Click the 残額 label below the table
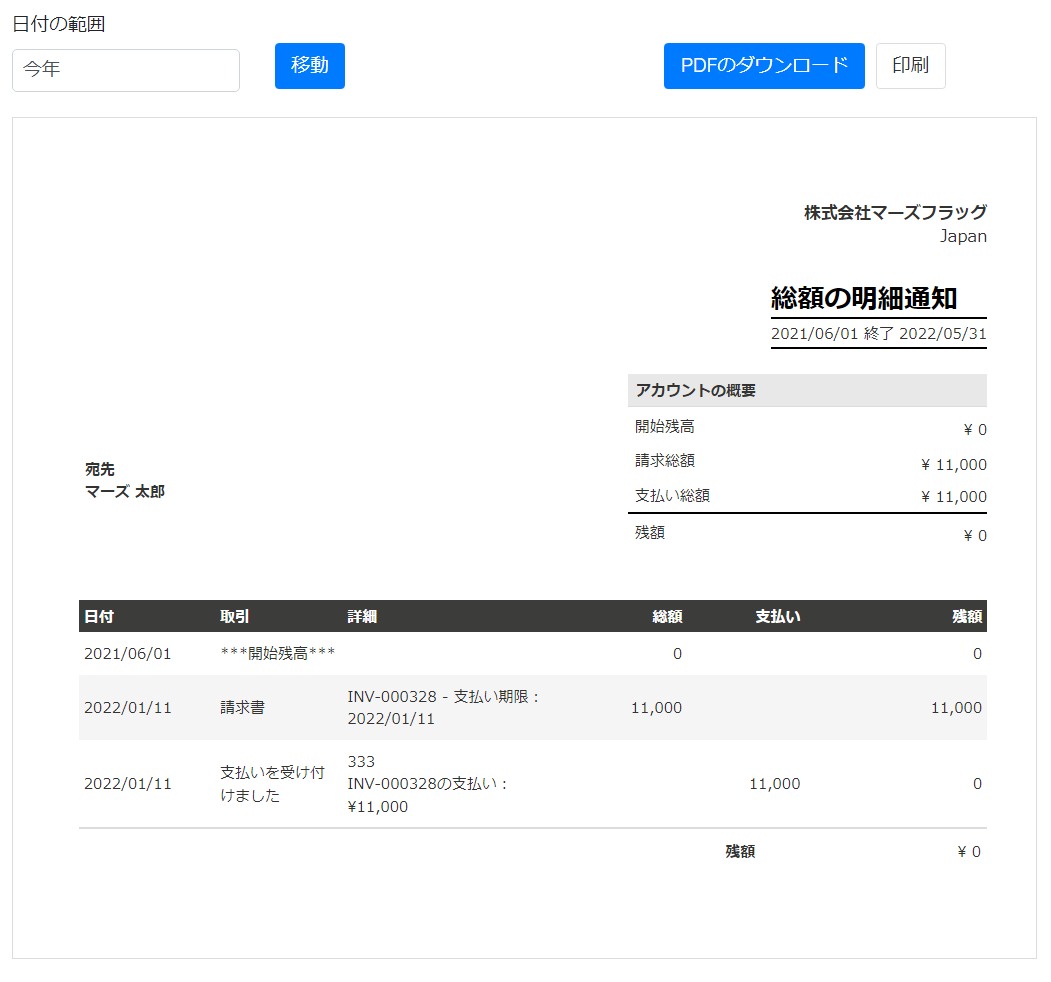Image resolution: width=1051 pixels, height=982 pixels. (740, 851)
